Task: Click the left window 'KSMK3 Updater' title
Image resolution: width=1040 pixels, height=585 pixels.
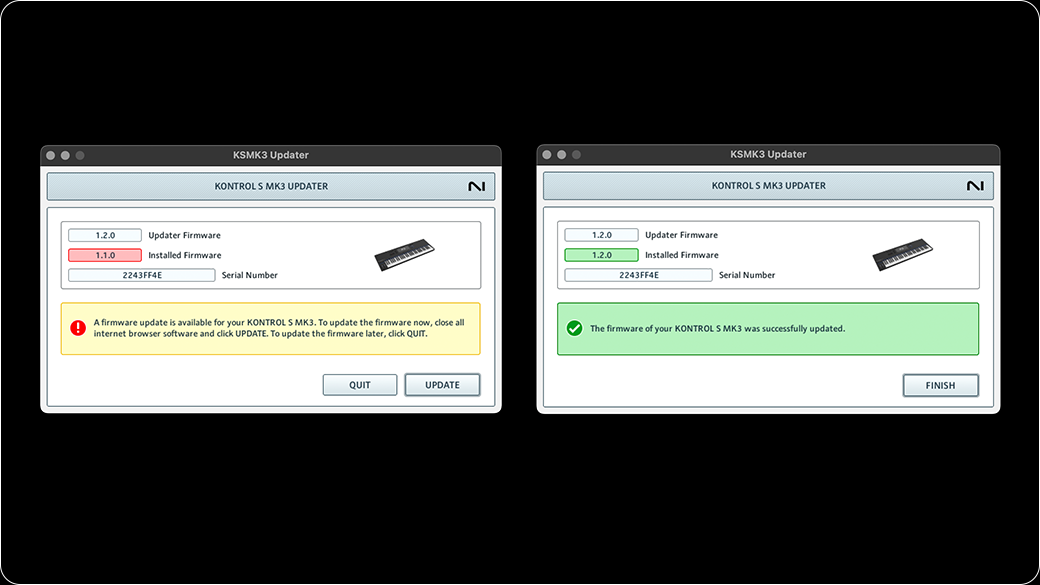Action: point(271,155)
